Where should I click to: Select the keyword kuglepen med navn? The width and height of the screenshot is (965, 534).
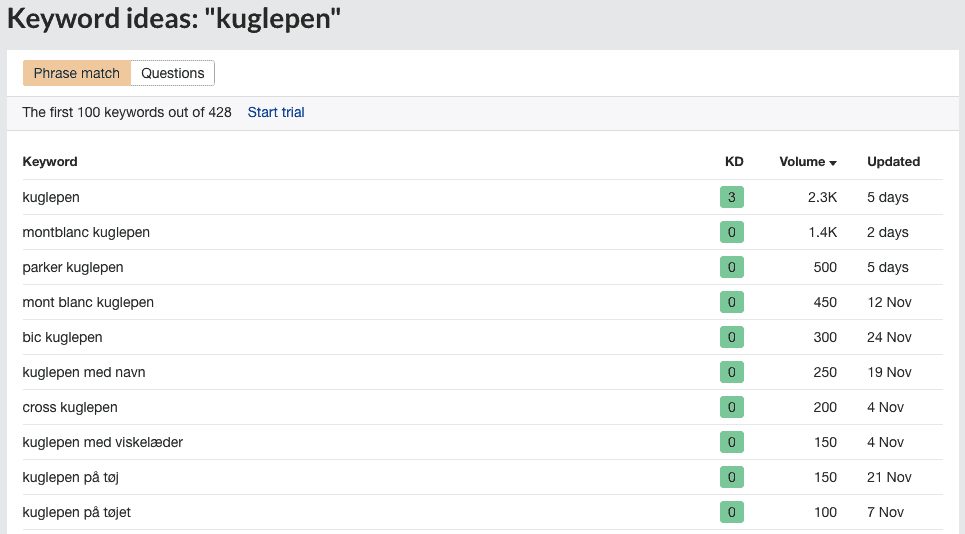[84, 372]
